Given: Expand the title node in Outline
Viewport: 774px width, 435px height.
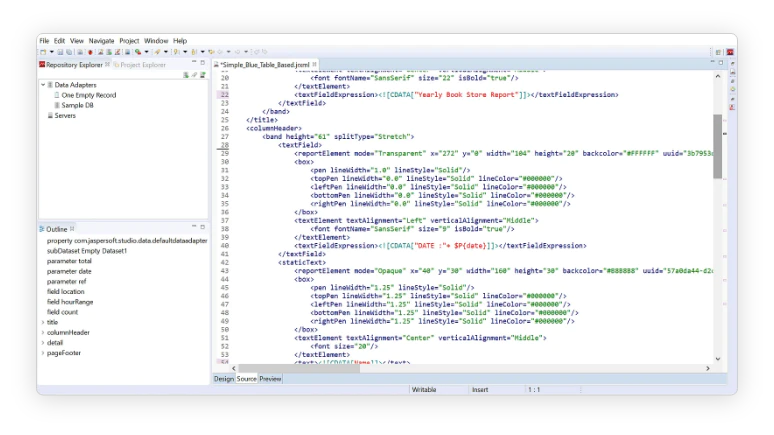Looking at the screenshot, I should click(x=43, y=322).
